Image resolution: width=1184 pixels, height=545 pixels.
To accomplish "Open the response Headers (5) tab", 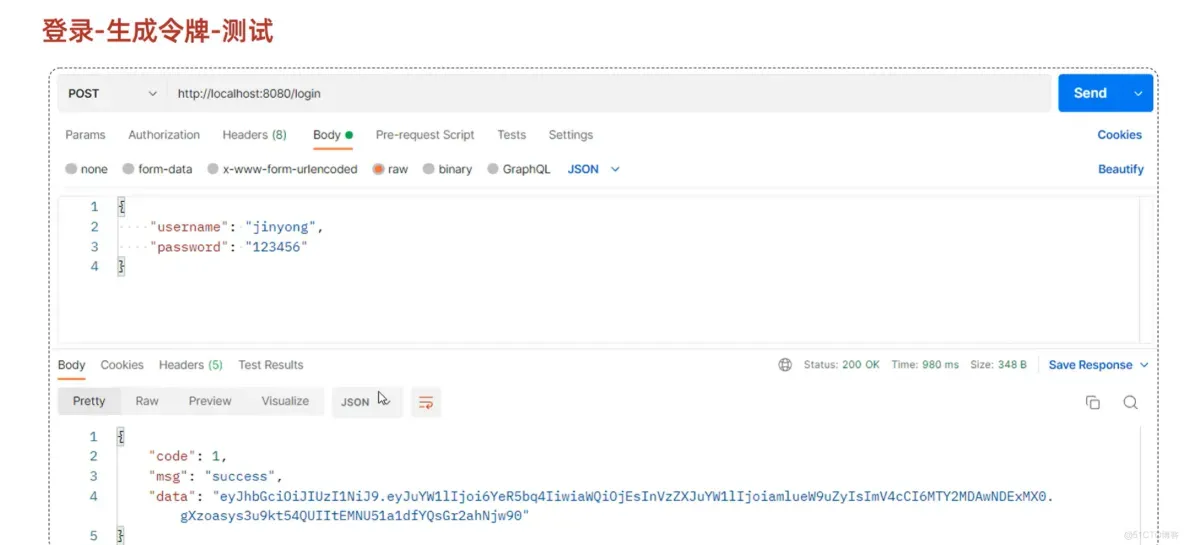I will pyautogui.click(x=190, y=365).
